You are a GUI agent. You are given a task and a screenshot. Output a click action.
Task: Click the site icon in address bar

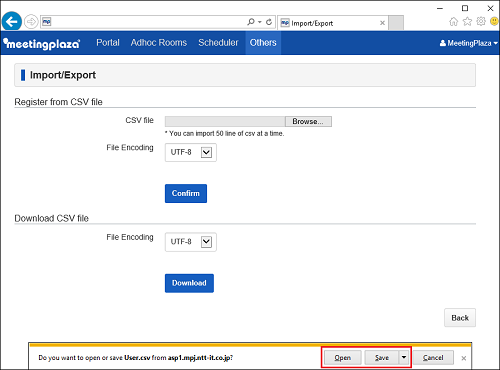(x=47, y=22)
